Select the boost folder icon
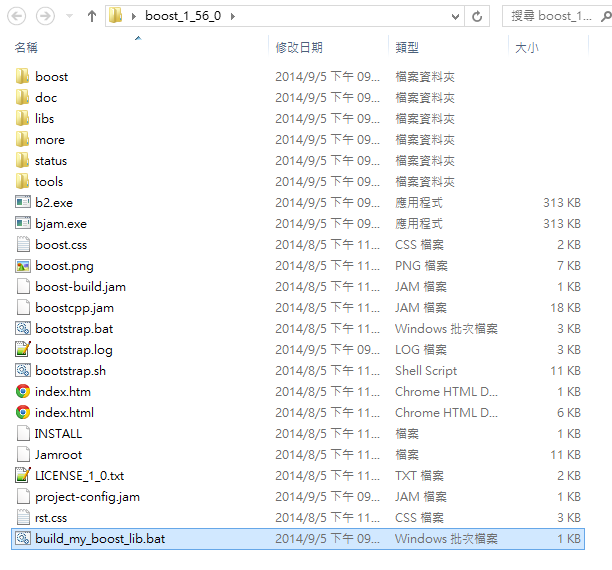612x570 pixels. 22,76
